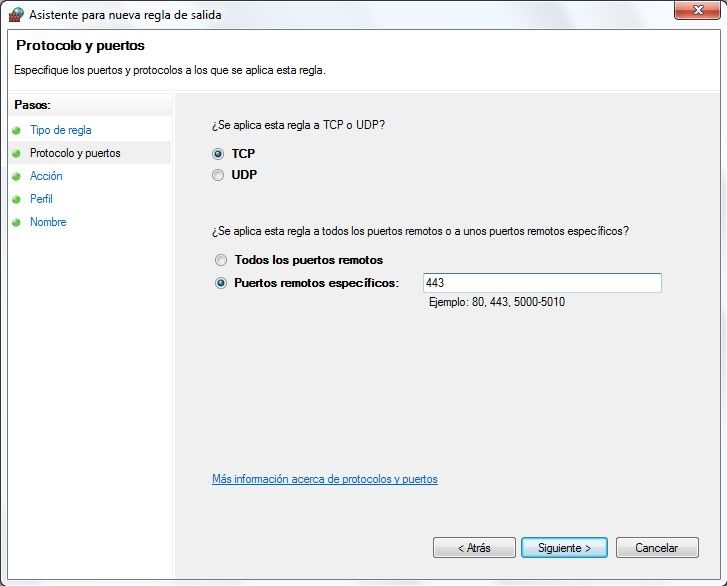Choose Puertos remotos específicos option

[x=221, y=283]
